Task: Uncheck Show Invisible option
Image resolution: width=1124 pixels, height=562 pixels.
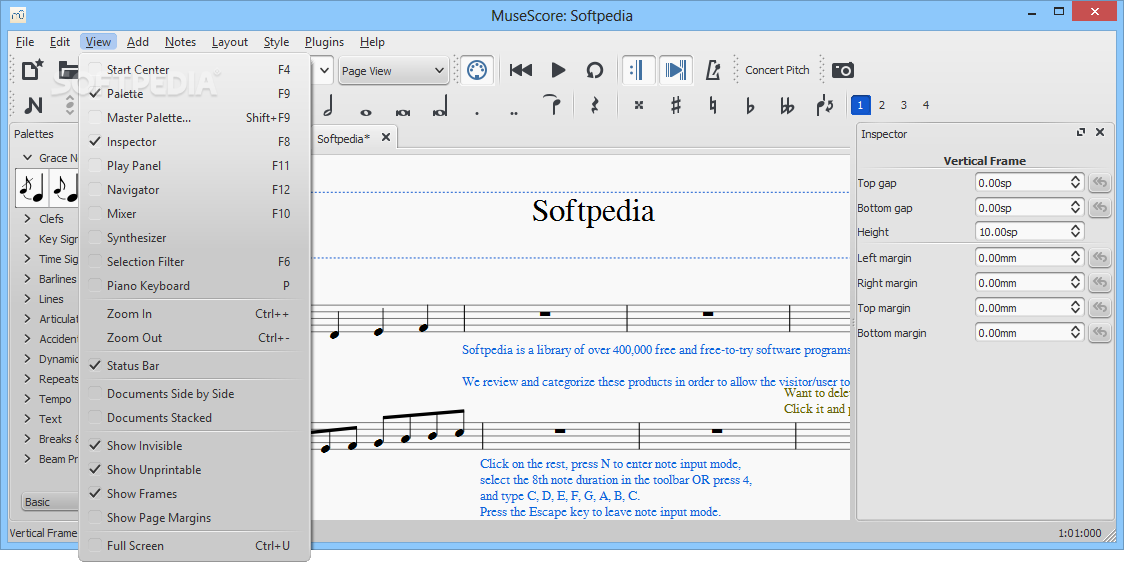Action: (194, 446)
